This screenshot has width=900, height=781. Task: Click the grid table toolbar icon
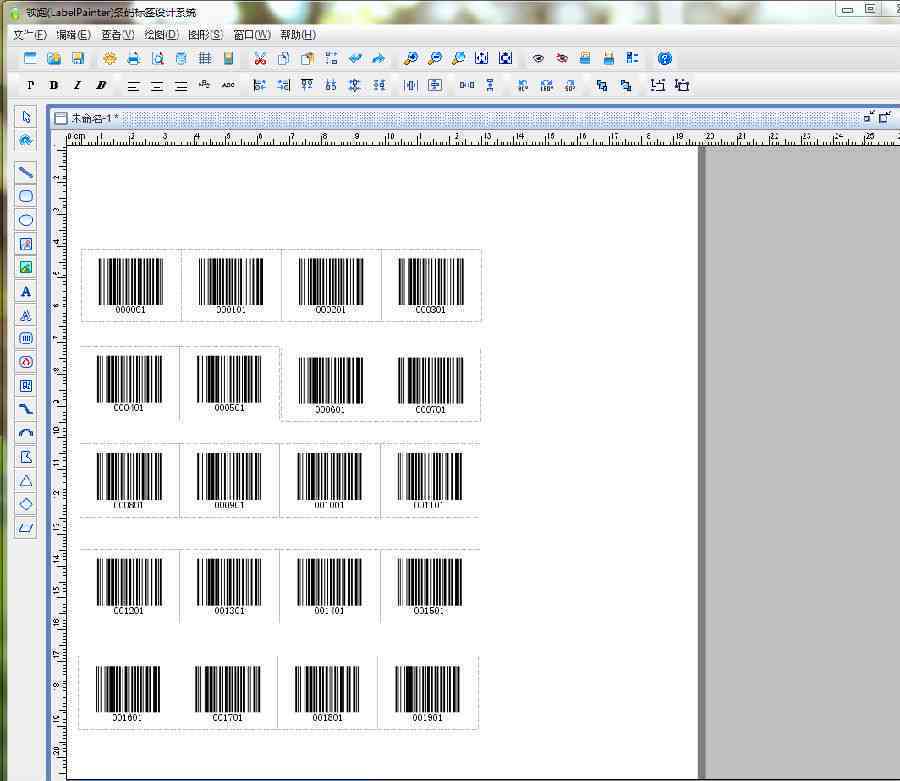coord(205,58)
